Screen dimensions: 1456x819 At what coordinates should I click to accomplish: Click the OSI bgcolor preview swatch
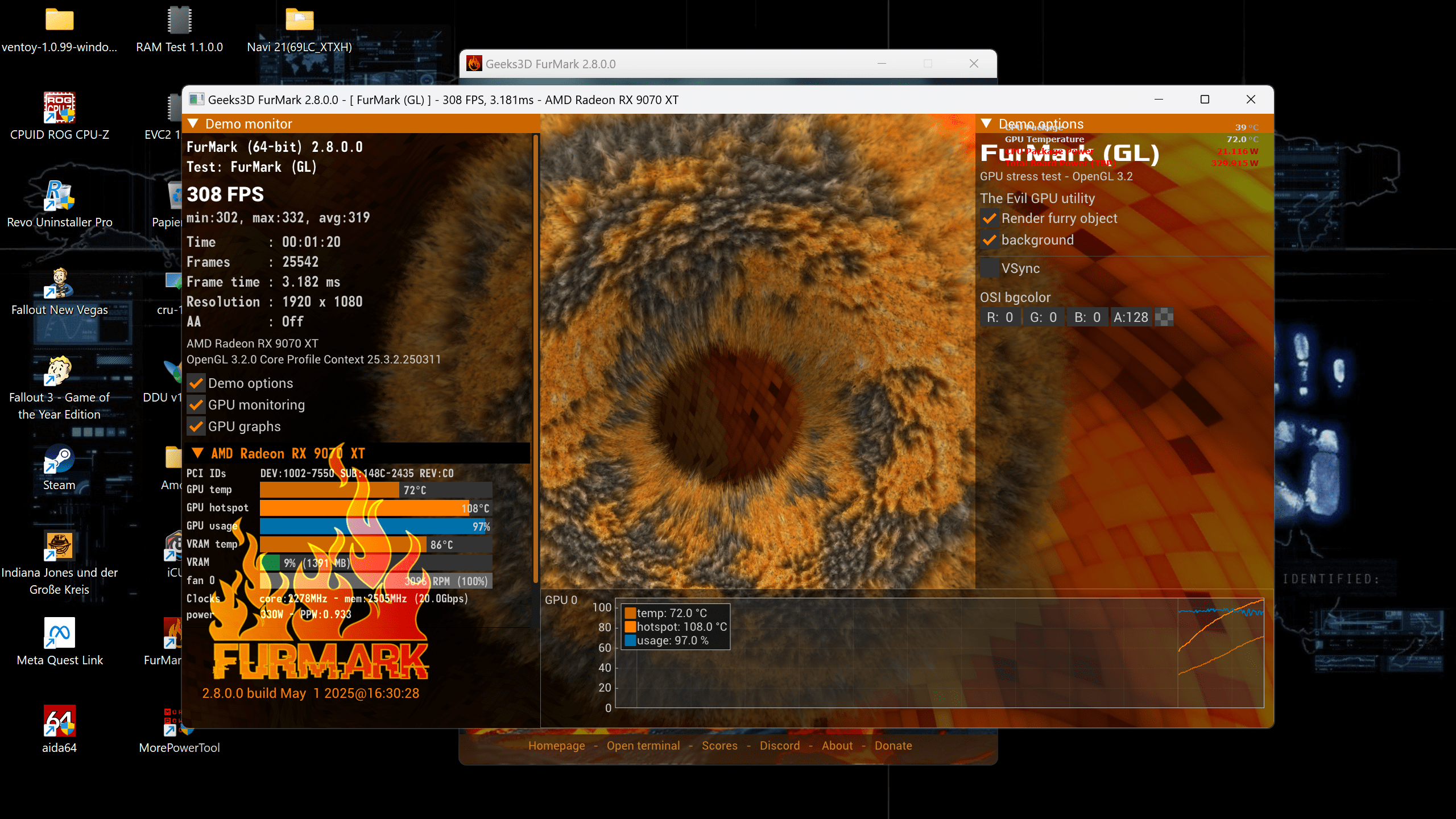[x=1164, y=317]
